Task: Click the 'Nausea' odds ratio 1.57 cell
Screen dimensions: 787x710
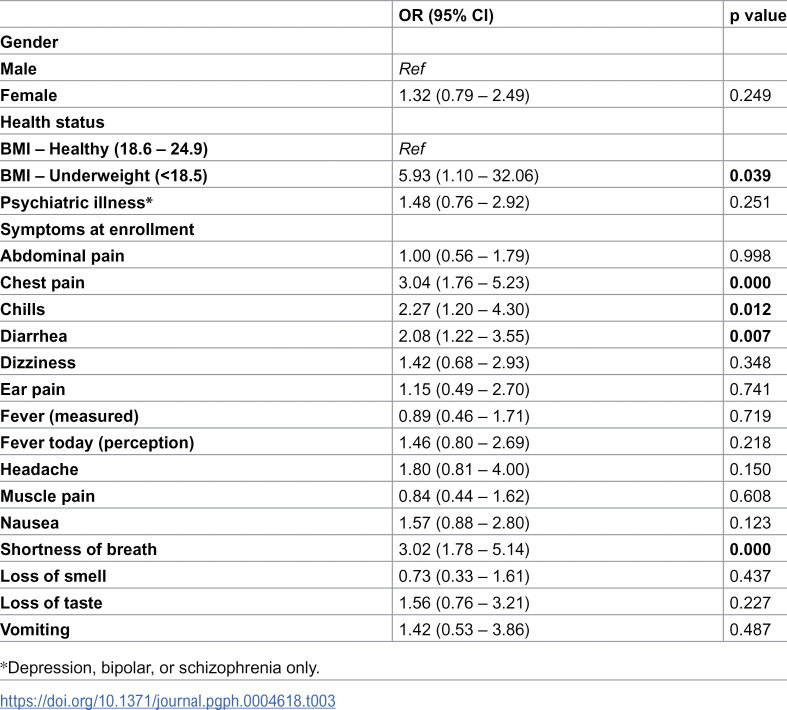Action: point(464,523)
